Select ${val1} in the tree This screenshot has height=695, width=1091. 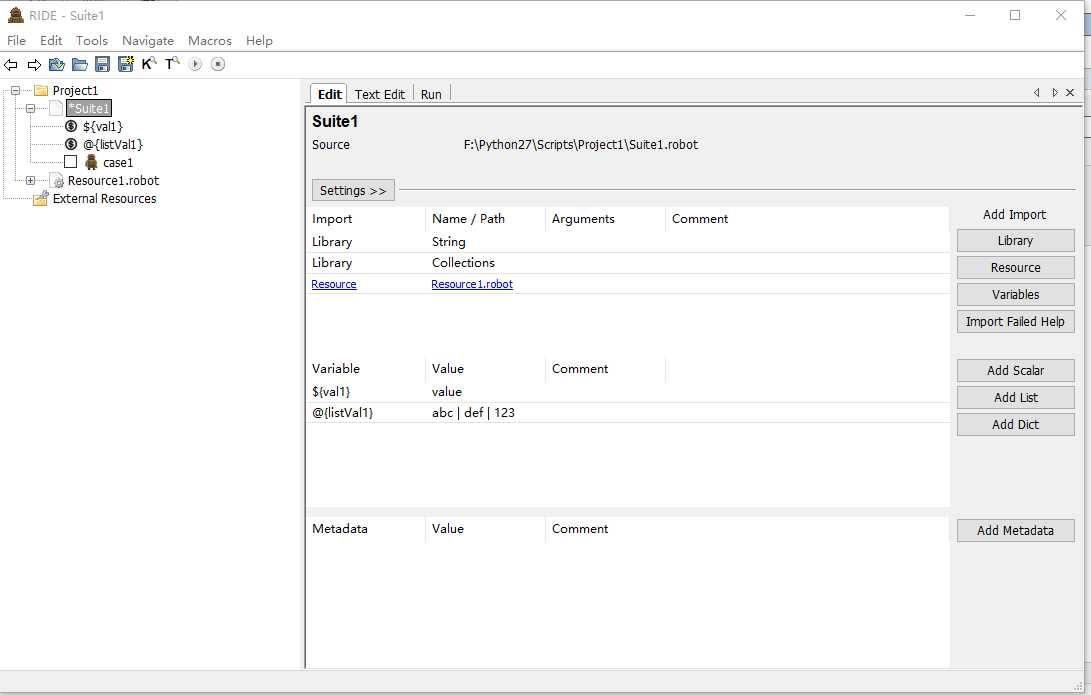(102, 127)
